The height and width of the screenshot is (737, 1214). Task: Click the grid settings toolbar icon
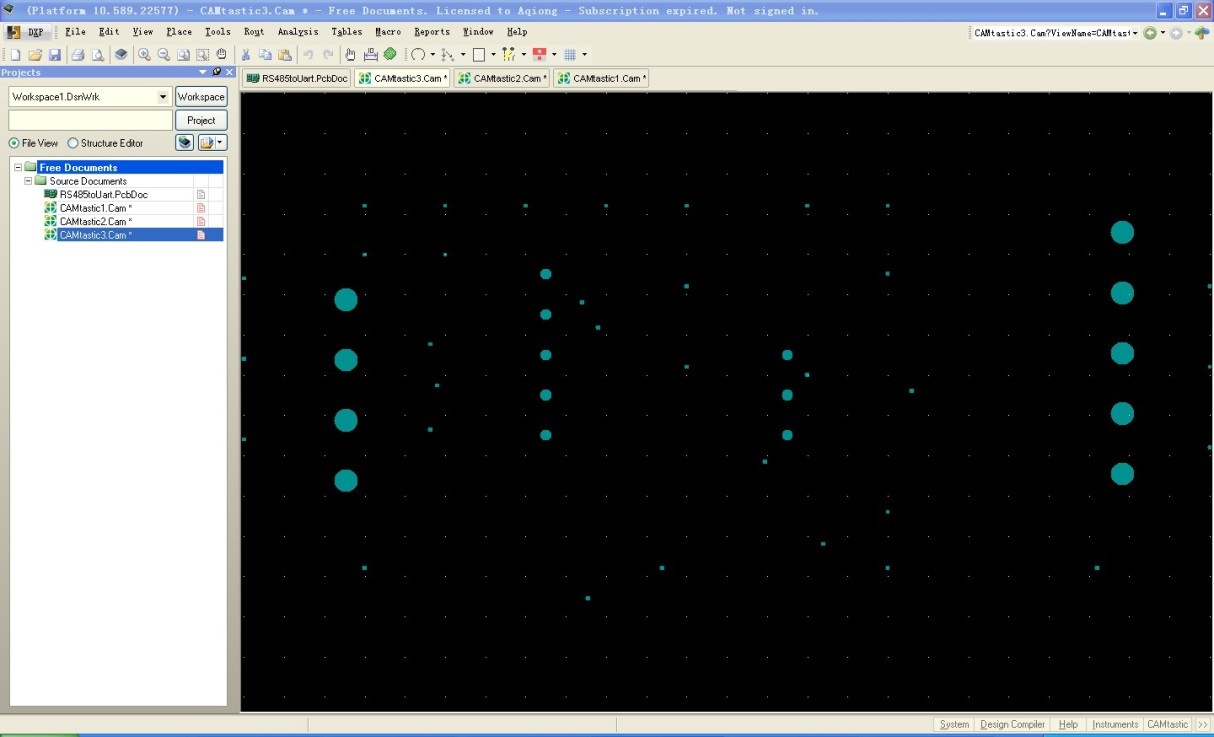[570, 54]
